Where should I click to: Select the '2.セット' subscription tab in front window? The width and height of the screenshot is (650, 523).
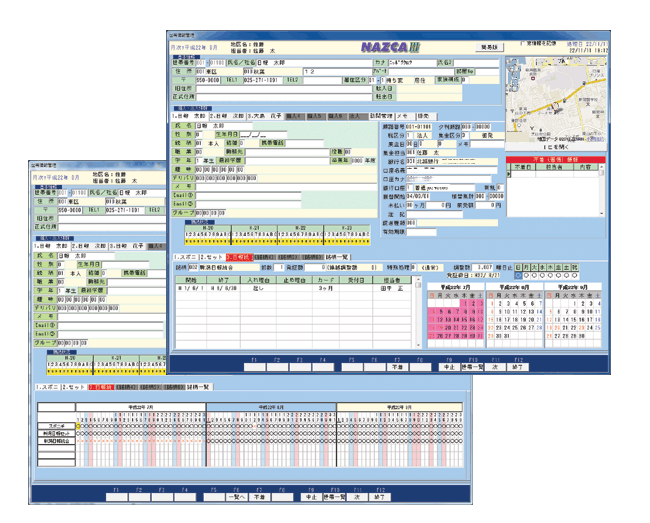(212, 257)
